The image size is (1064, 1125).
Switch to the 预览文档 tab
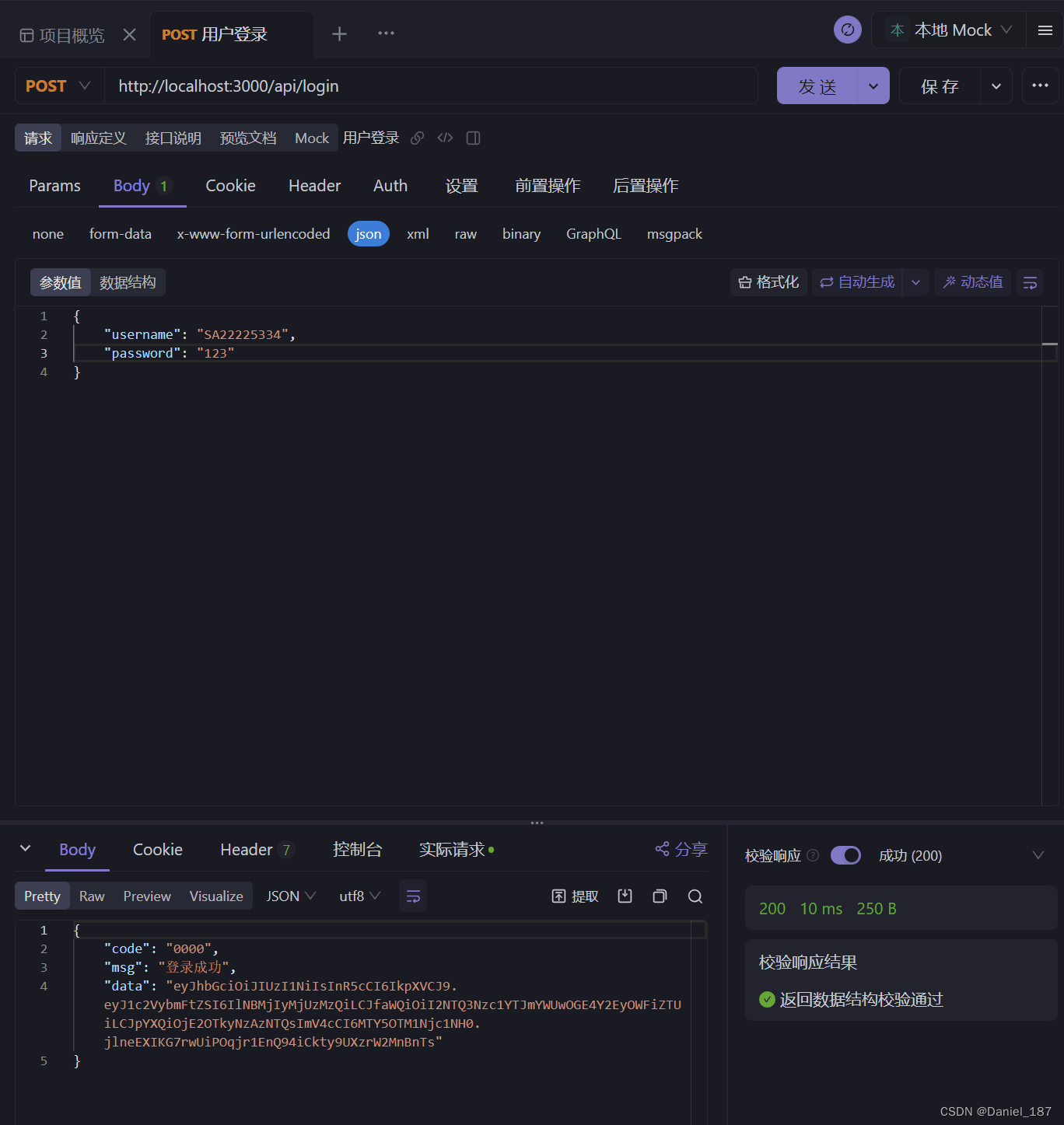pyautogui.click(x=247, y=138)
